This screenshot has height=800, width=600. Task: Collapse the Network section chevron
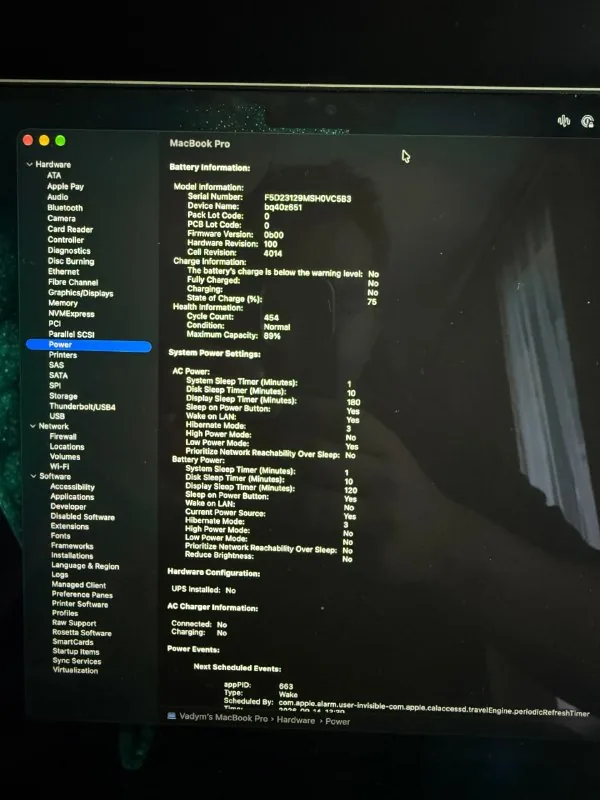33,426
